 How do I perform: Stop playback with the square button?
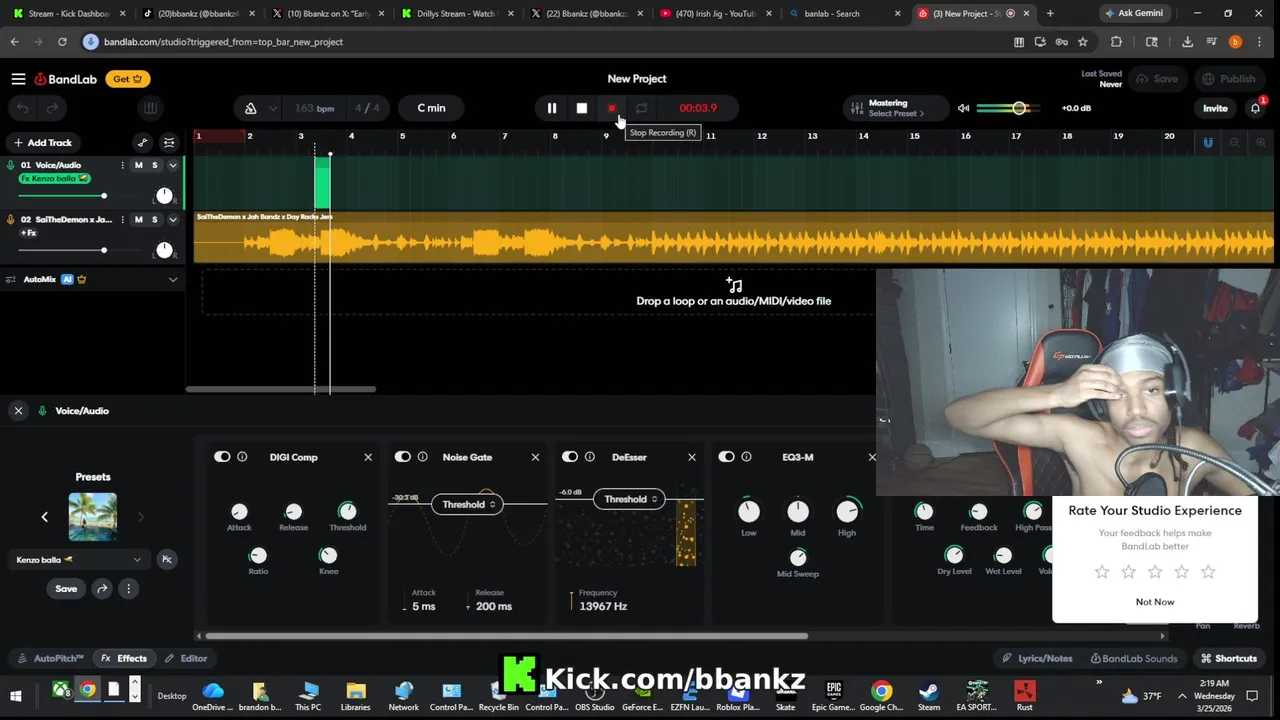point(582,108)
